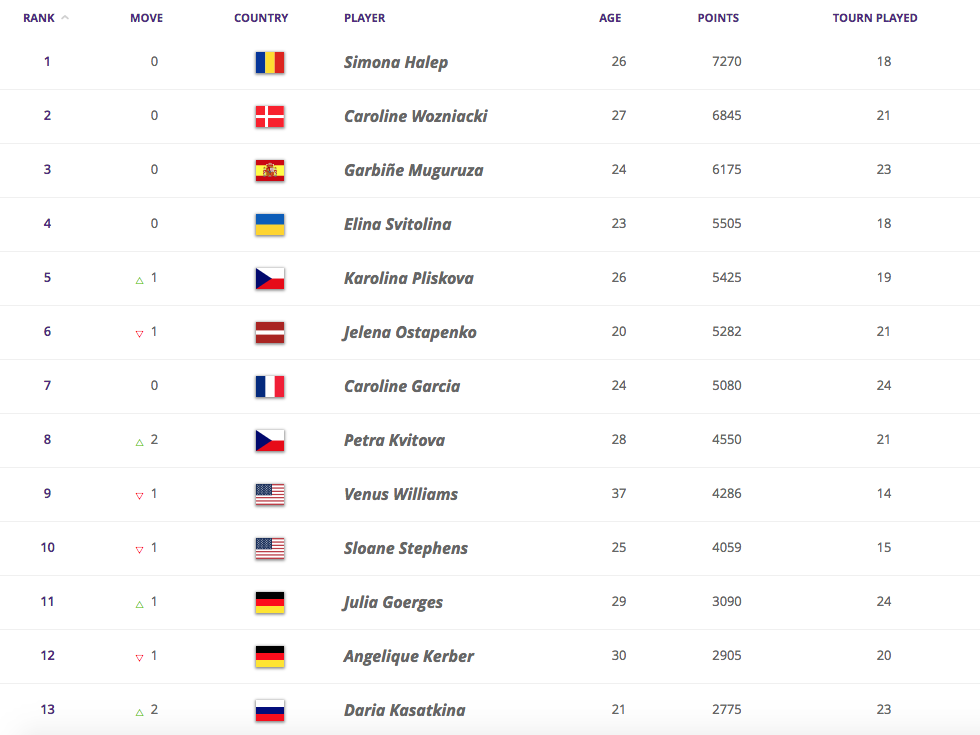This screenshot has width=980, height=735.
Task: Sort by the MOVE column header
Action: click(146, 18)
